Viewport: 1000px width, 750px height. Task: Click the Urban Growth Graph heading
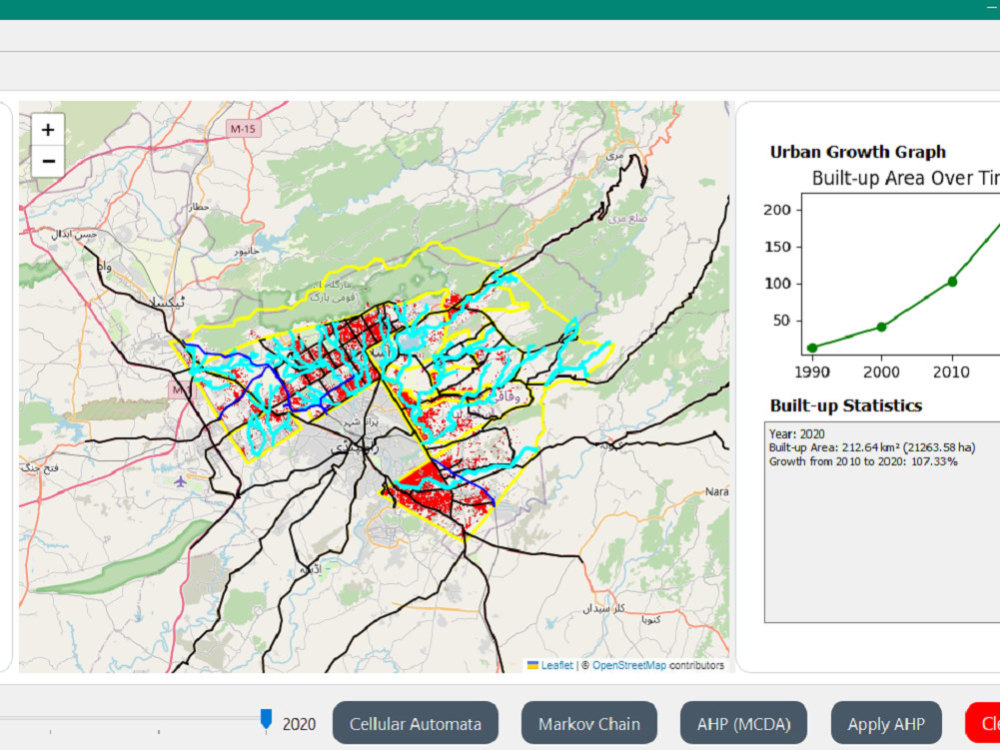tap(858, 152)
